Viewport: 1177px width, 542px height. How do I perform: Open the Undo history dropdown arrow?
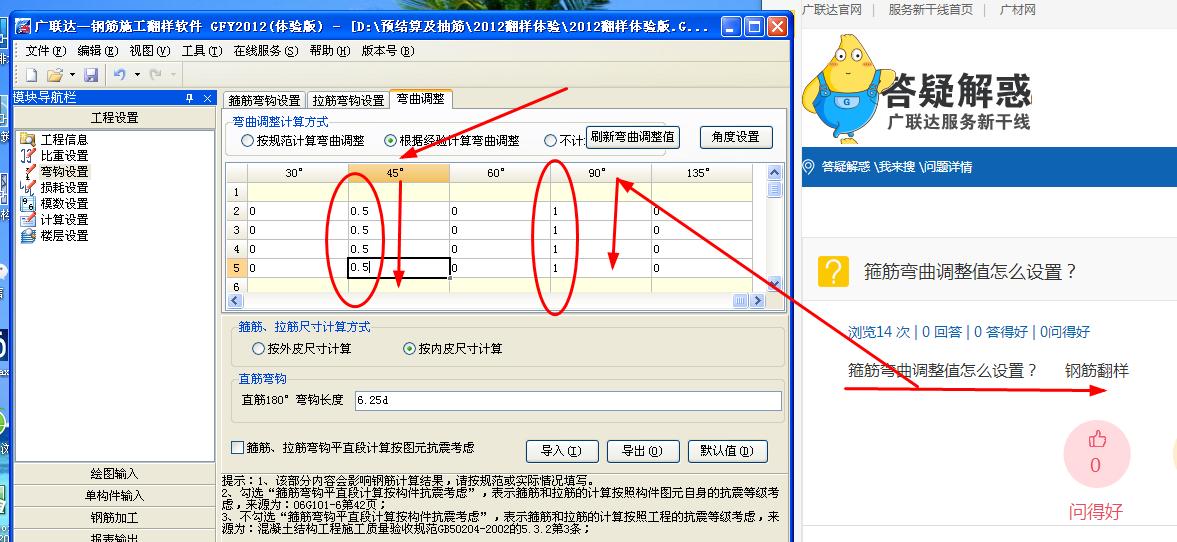click(x=137, y=74)
